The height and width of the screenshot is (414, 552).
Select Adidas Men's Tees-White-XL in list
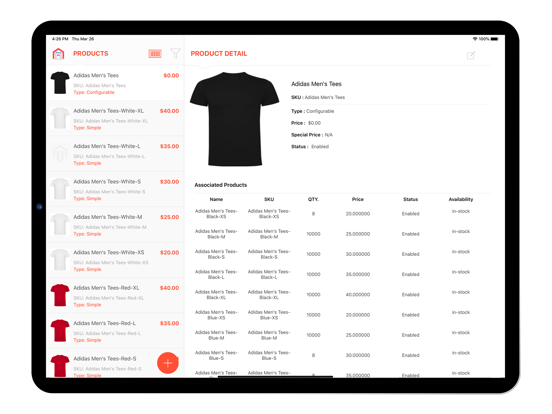pos(115,119)
